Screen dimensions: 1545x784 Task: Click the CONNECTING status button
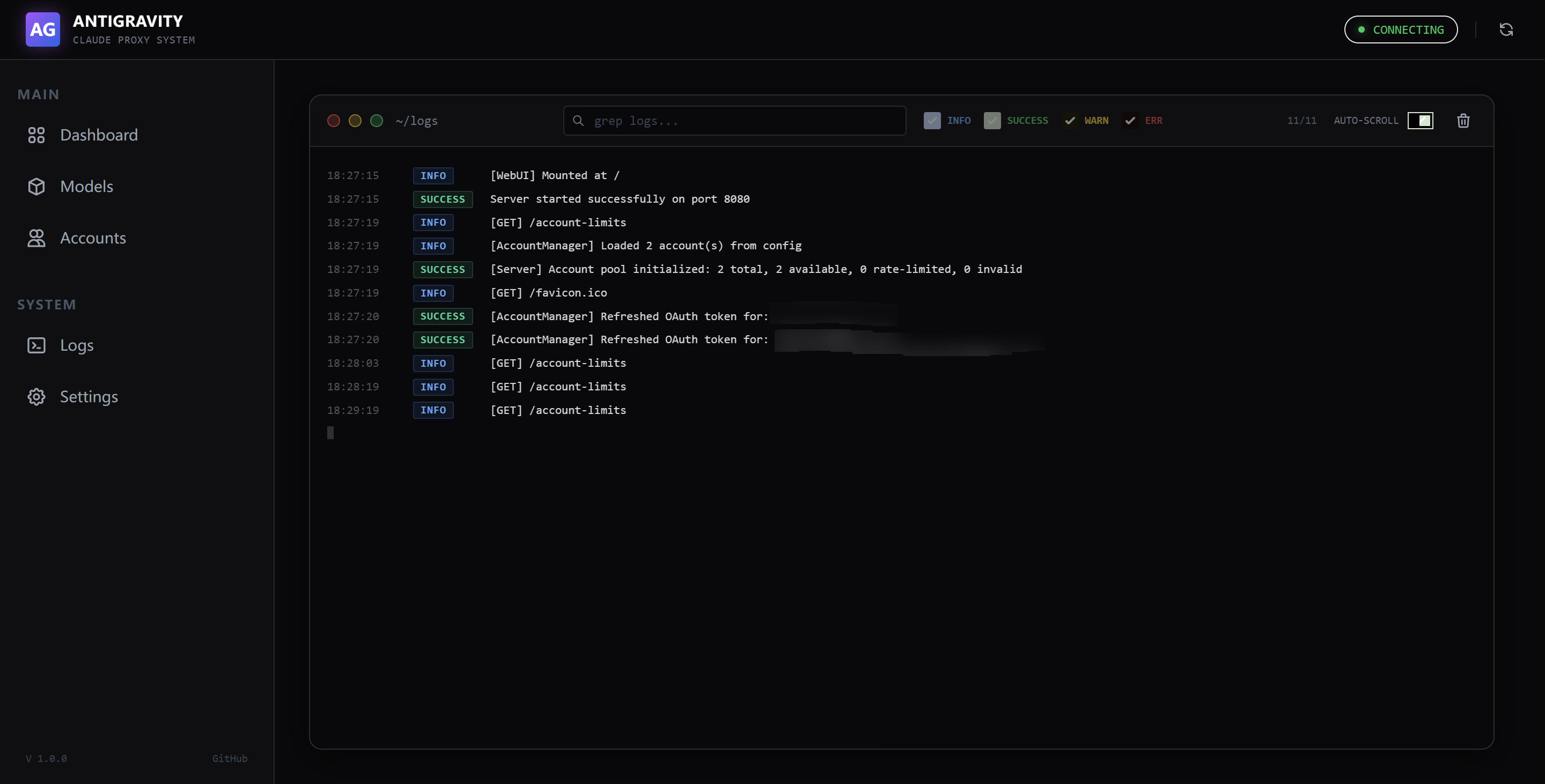1401,29
